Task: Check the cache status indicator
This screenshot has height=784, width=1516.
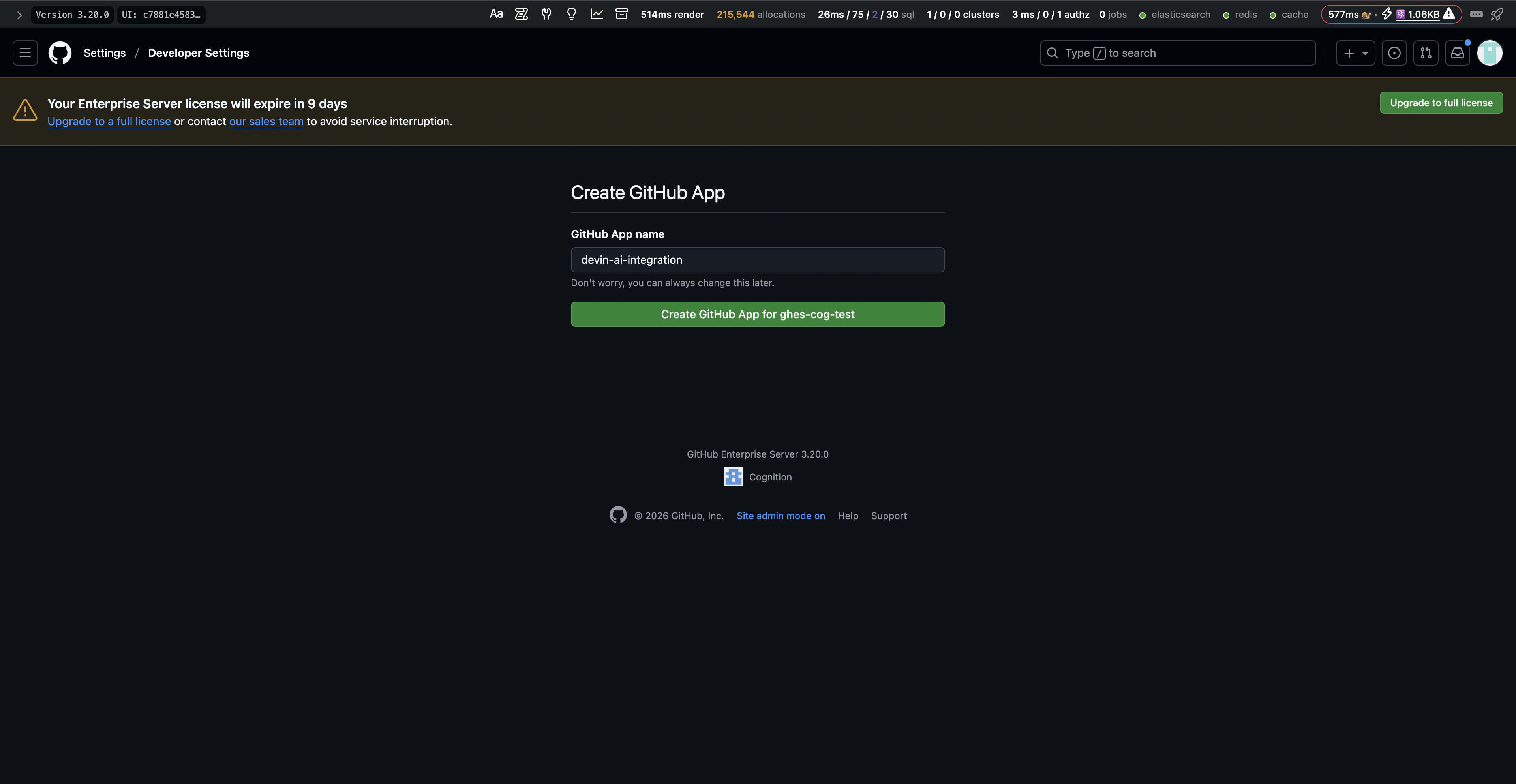Action: tap(1289, 15)
